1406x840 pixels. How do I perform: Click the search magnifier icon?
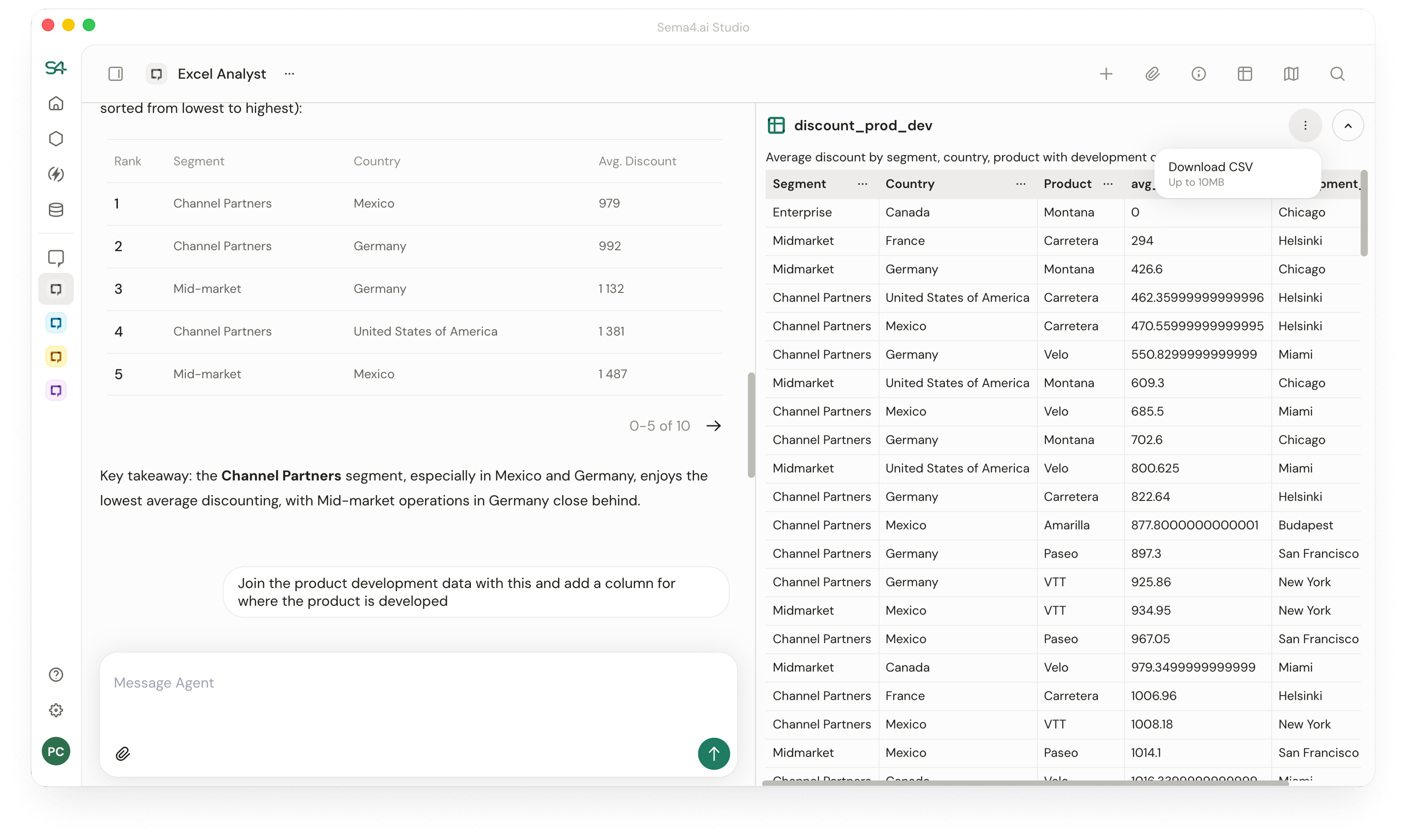click(x=1338, y=74)
